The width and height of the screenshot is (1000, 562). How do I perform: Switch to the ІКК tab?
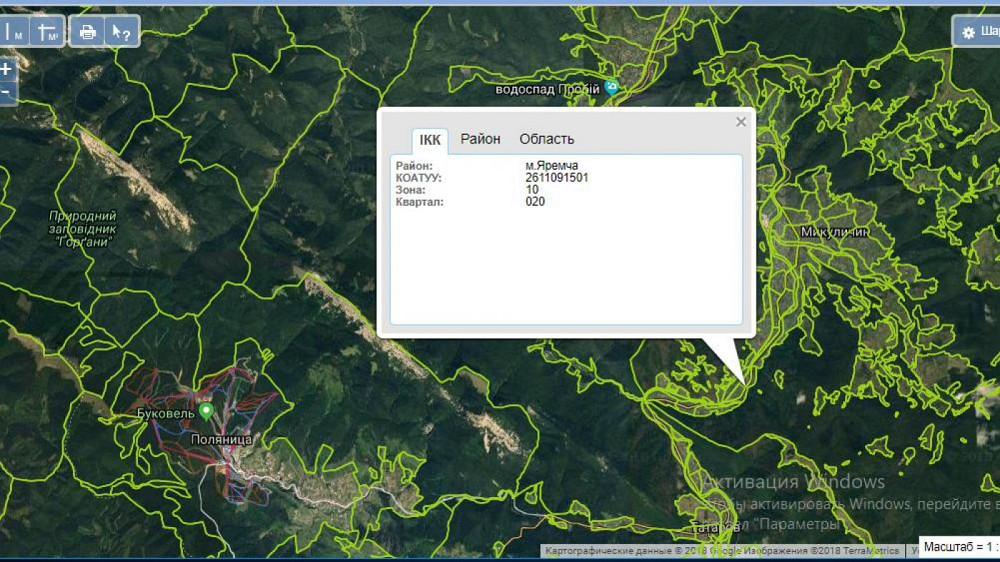click(x=430, y=140)
